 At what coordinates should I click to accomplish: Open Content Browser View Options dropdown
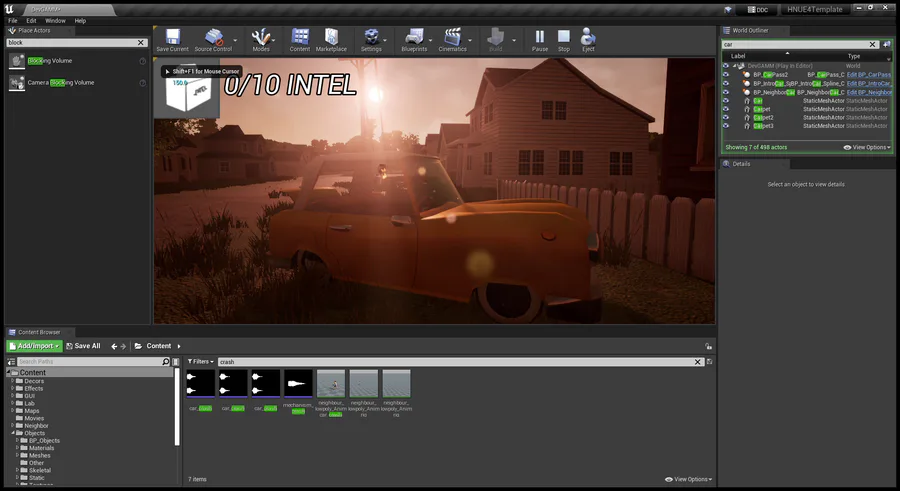[688, 479]
